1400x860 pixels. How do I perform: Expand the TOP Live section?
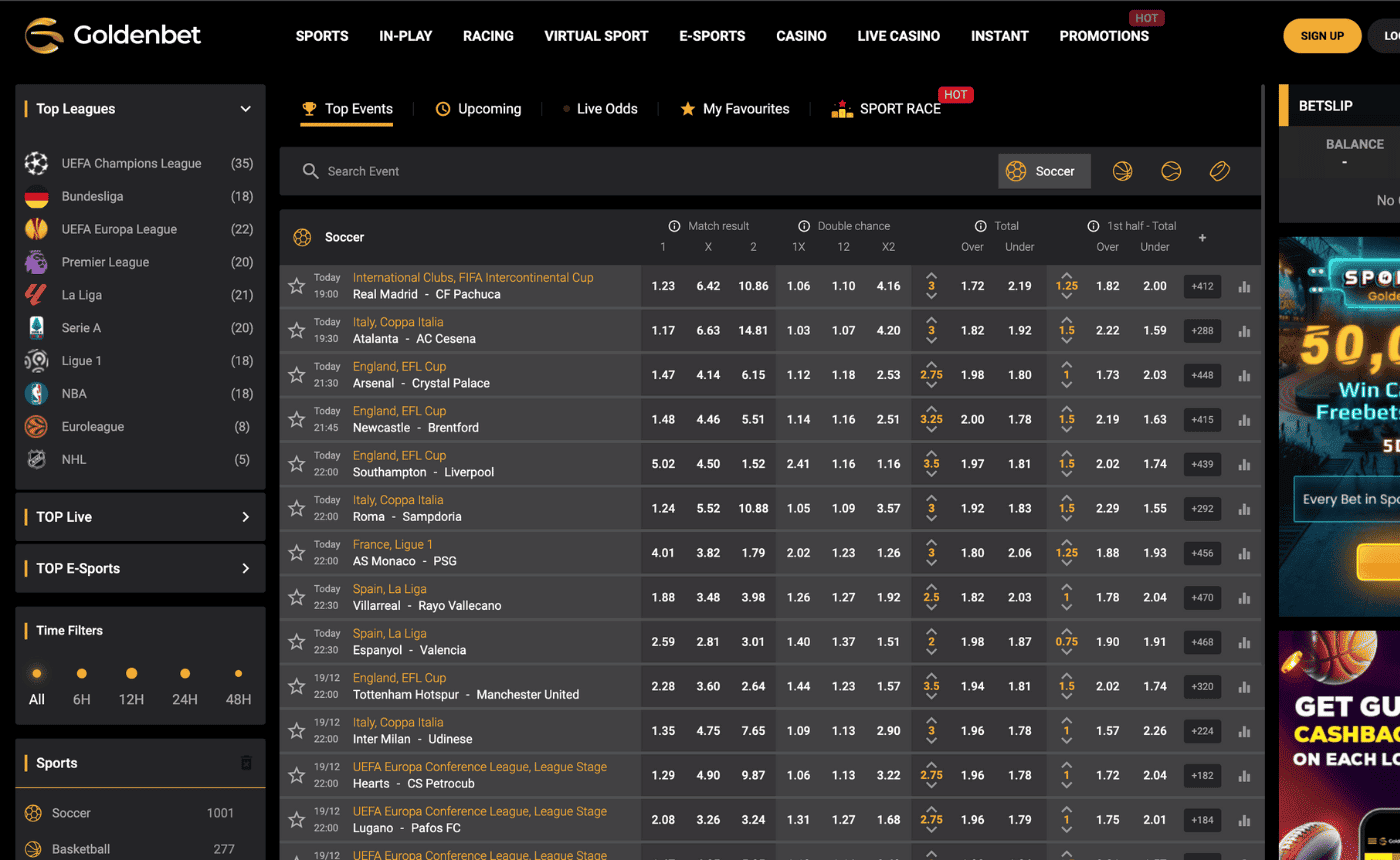point(140,517)
